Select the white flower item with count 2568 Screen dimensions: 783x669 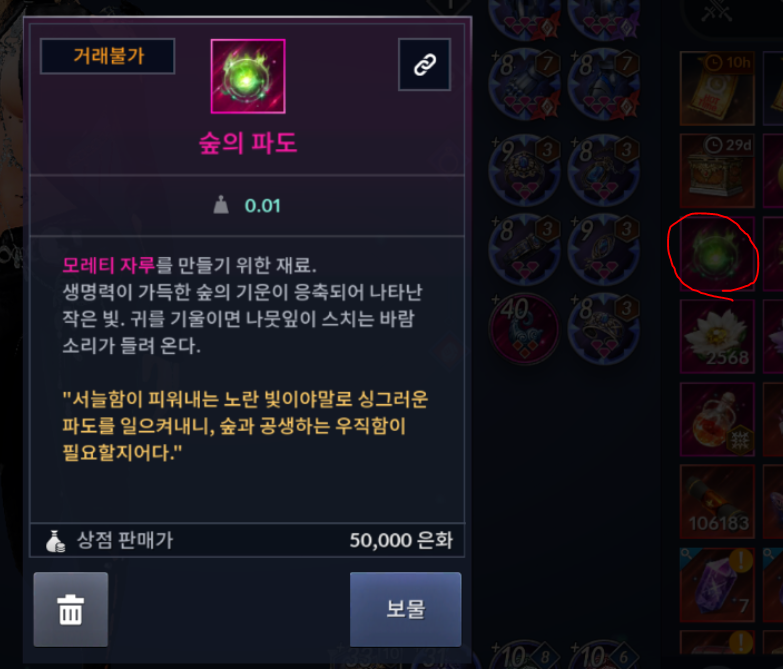[717, 336]
